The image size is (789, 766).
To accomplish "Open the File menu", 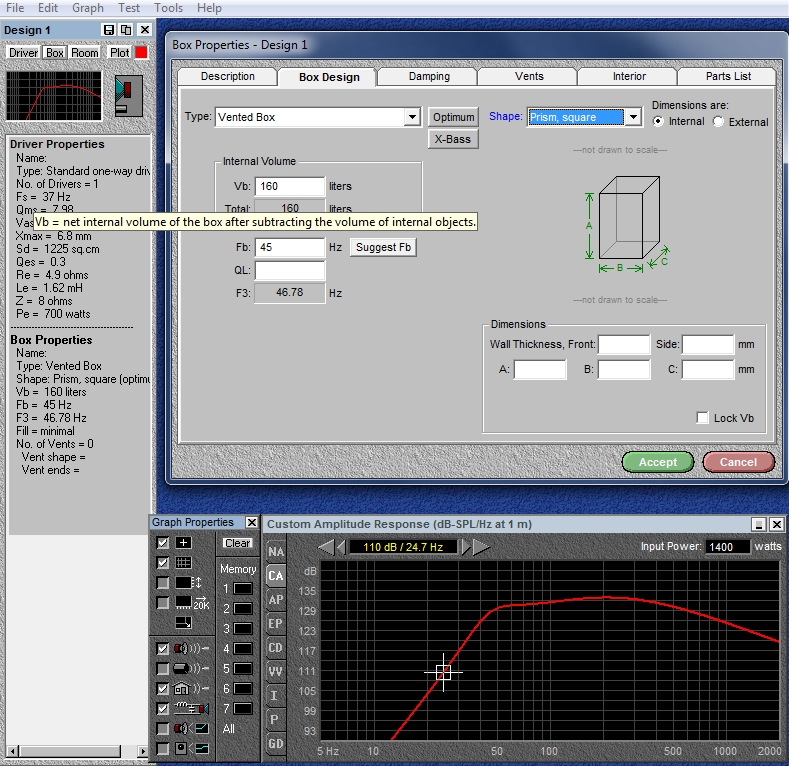I will coord(15,8).
